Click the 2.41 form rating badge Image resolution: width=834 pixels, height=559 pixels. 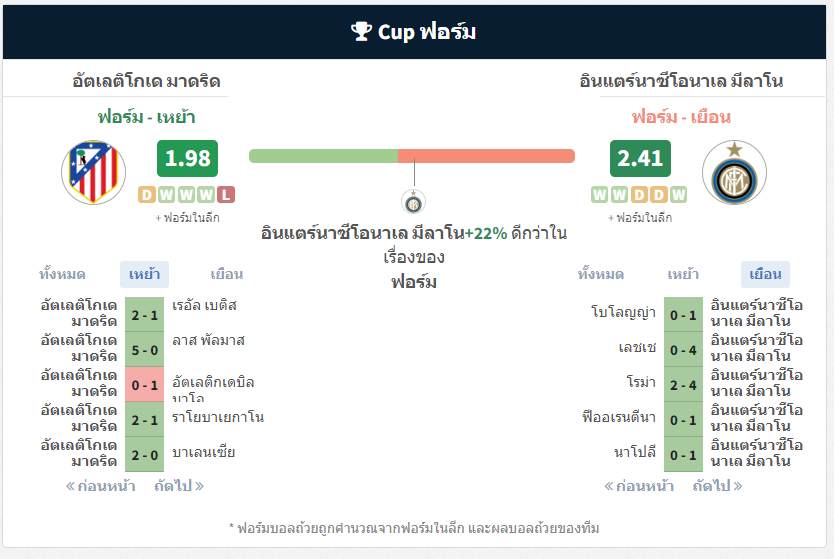[640, 158]
